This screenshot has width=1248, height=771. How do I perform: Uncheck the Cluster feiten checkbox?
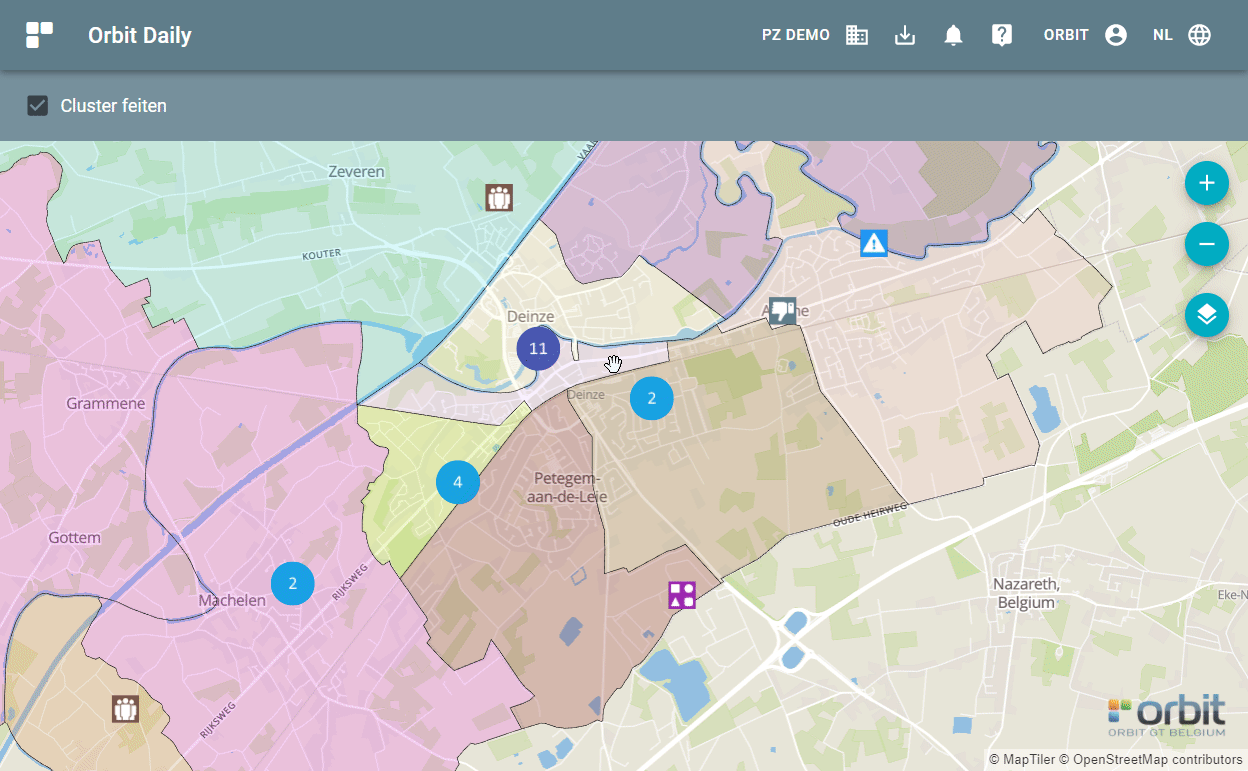[x=38, y=106]
